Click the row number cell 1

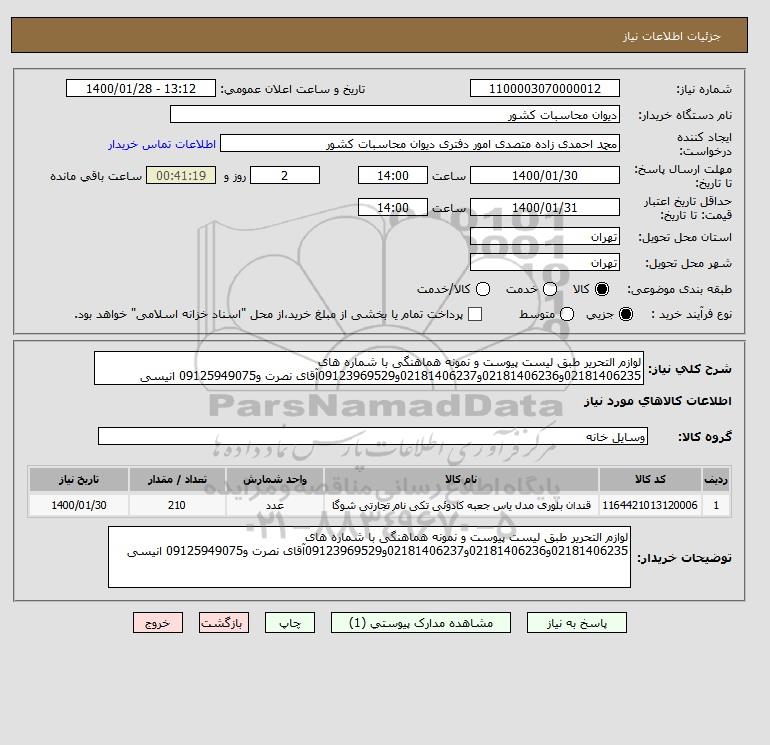pyautogui.click(x=716, y=505)
